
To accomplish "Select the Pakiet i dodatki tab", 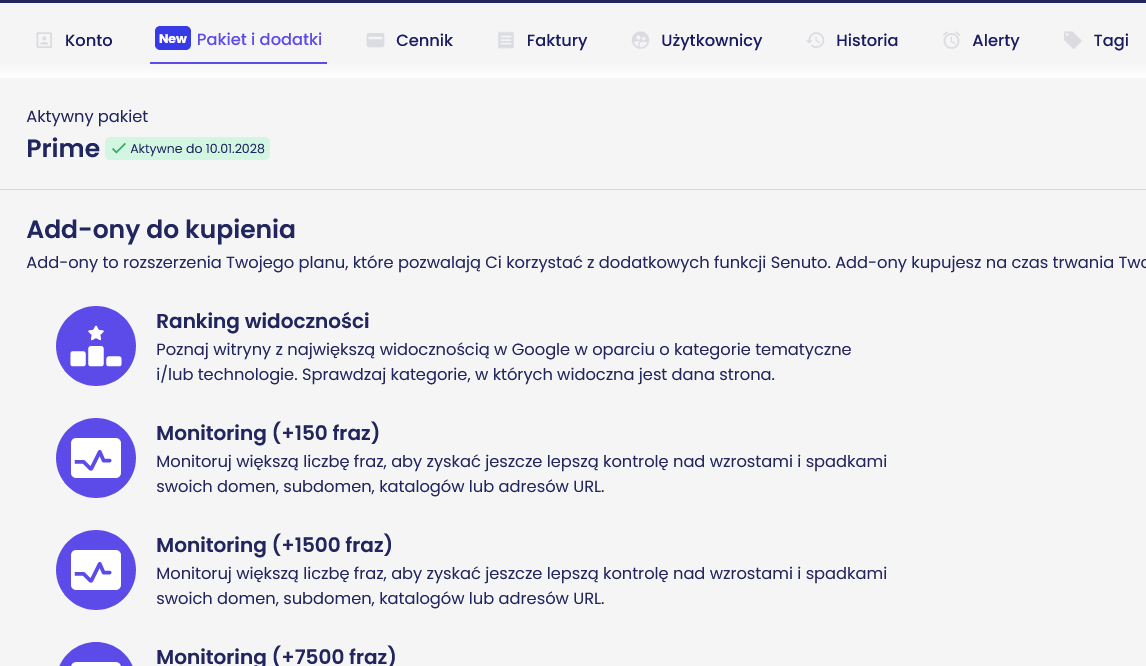I will click(259, 39).
